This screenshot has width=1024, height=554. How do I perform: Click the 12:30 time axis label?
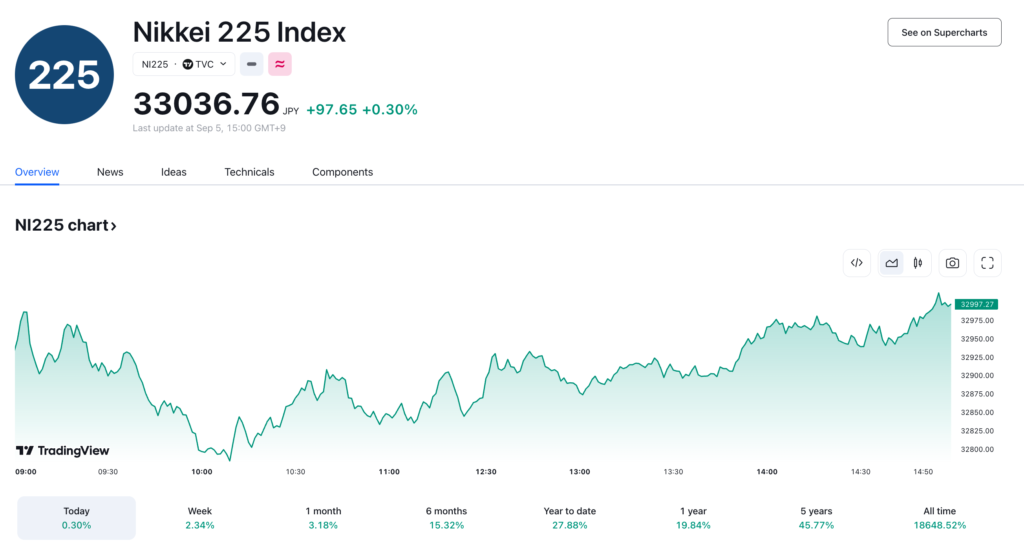486,472
